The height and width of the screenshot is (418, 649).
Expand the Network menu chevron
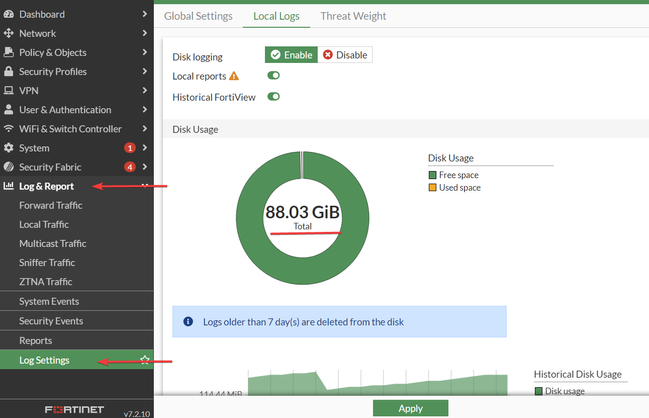[x=144, y=33]
